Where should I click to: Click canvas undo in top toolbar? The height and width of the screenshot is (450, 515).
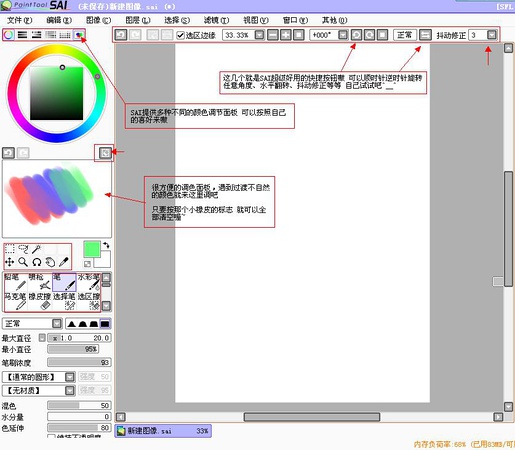(121, 35)
